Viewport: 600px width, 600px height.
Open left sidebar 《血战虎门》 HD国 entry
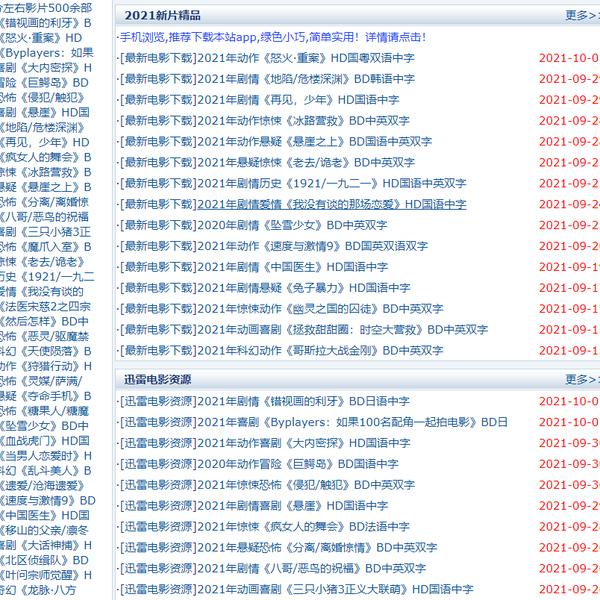pyautogui.click(x=45, y=441)
